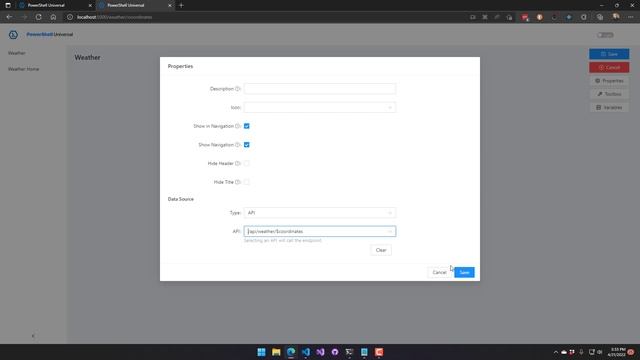Enable the Hide Header checkbox
This screenshot has width=640, height=360.
point(247,164)
